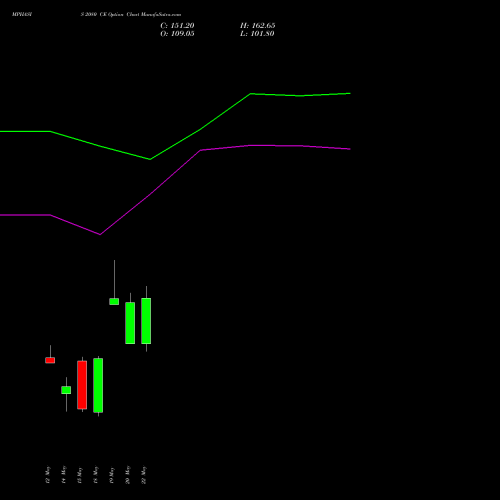Click the high value H: 162.65
The height and width of the screenshot is (500, 500).
pos(257,26)
